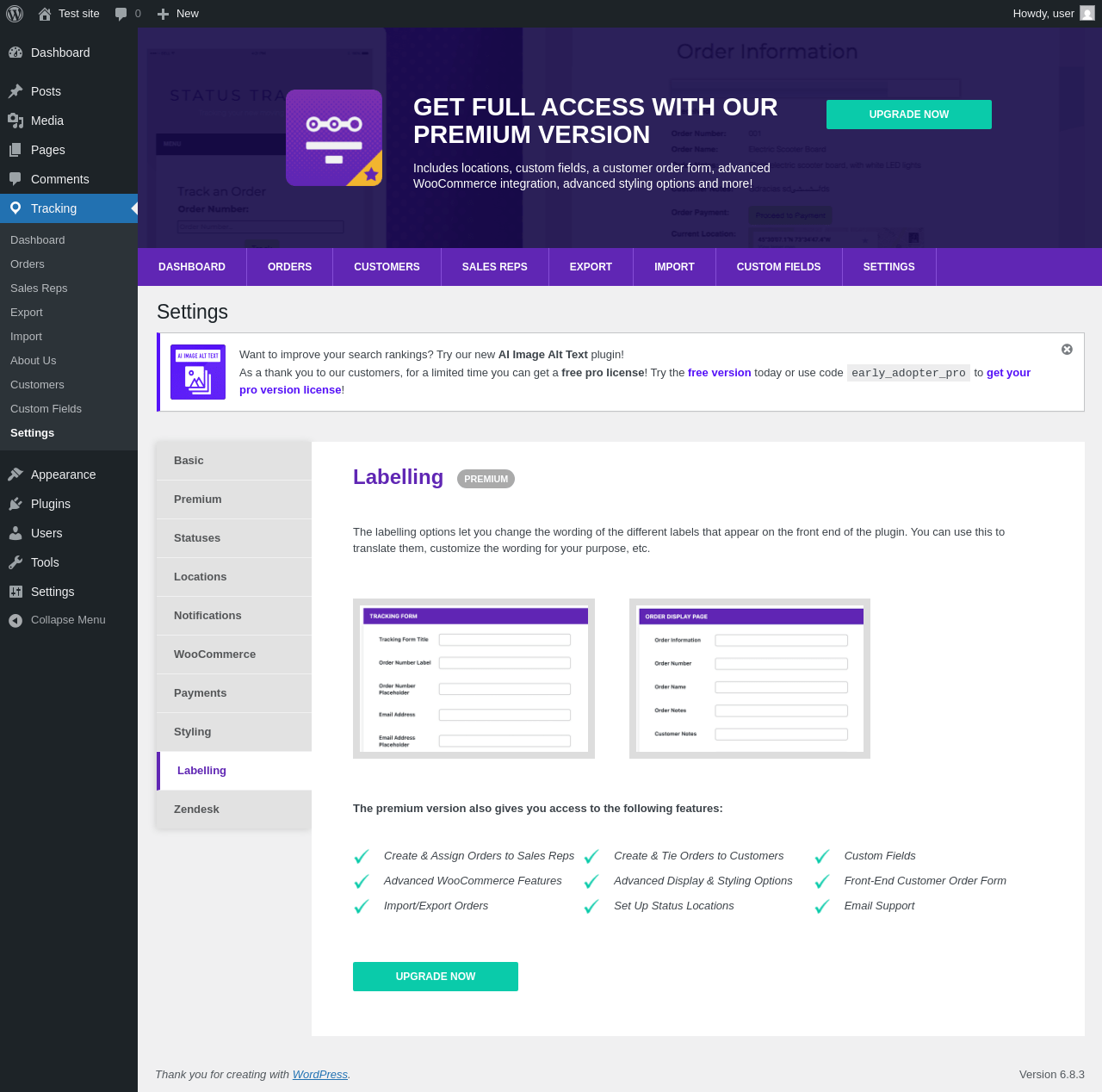Open the Test site home icon

tap(45, 14)
